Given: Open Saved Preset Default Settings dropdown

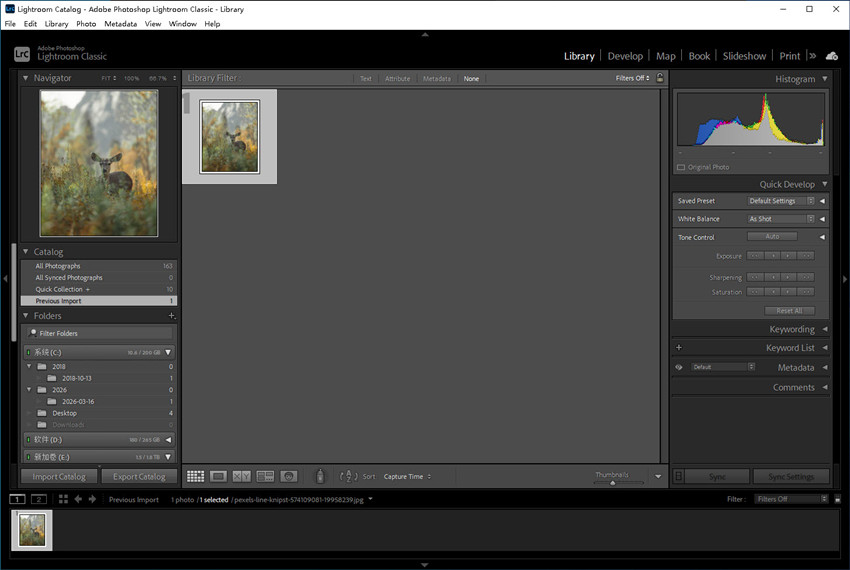Looking at the screenshot, I should (x=781, y=201).
